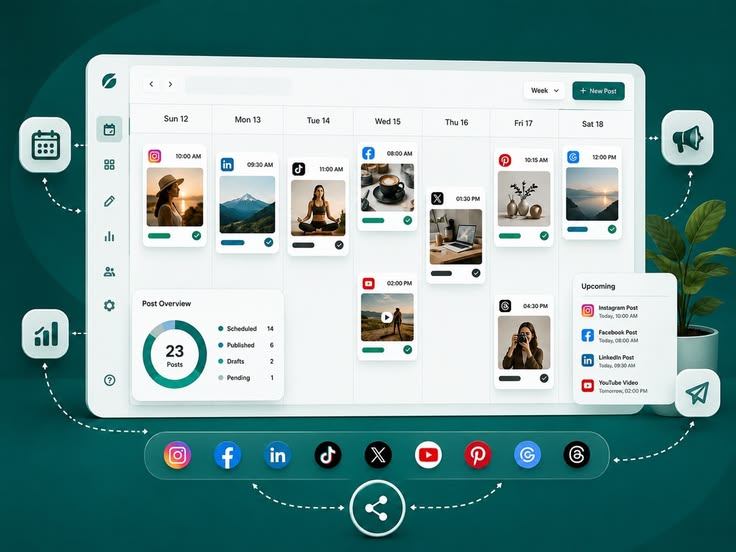Select Facebook in the bottom network bar
The width and height of the screenshot is (736, 552).
(x=228, y=455)
